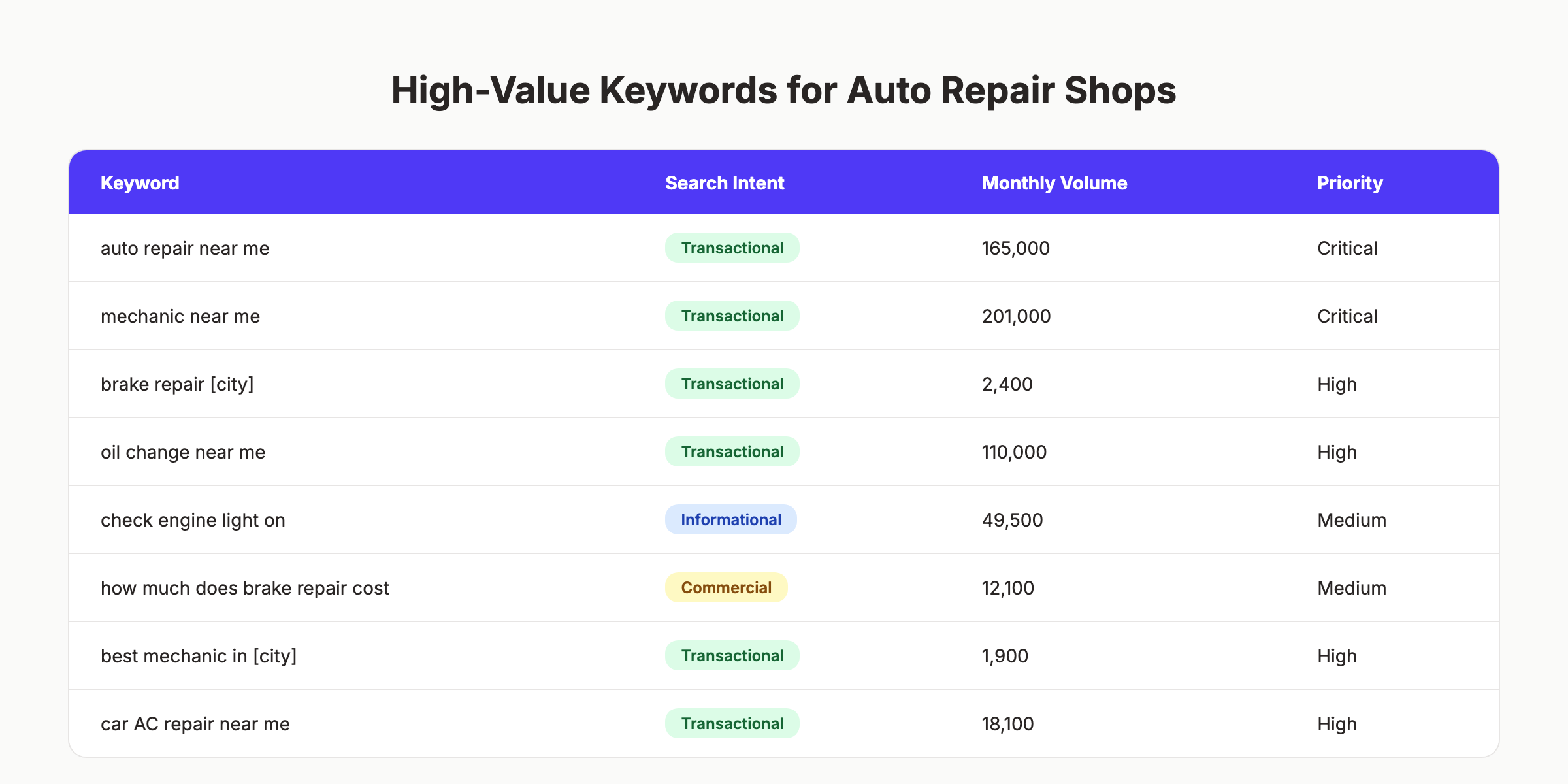Image resolution: width=1568 pixels, height=784 pixels.
Task: Click the 165,000 volume value
Action: tap(1015, 248)
